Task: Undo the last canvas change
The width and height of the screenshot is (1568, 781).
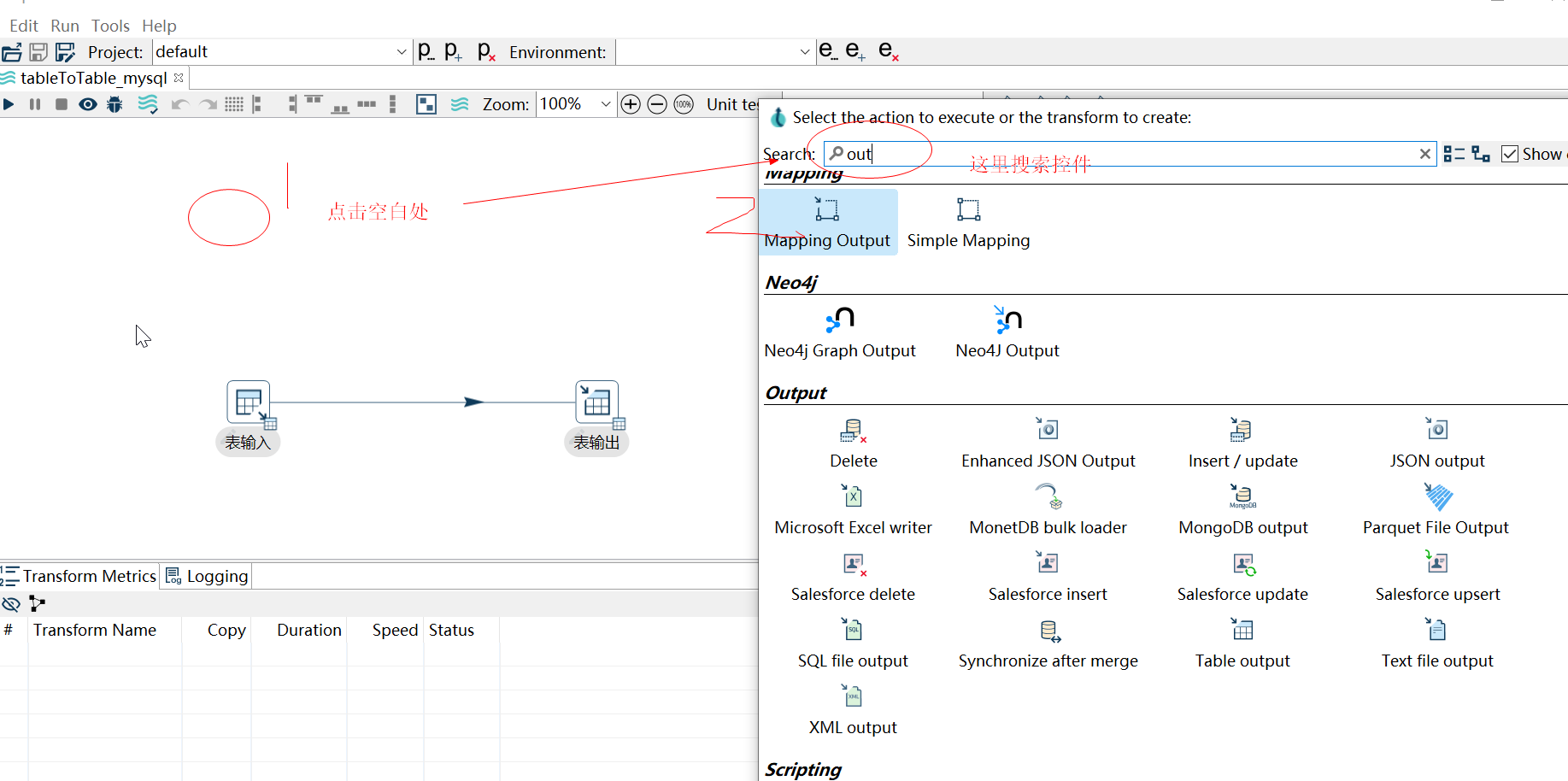Action: (x=180, y=104)
